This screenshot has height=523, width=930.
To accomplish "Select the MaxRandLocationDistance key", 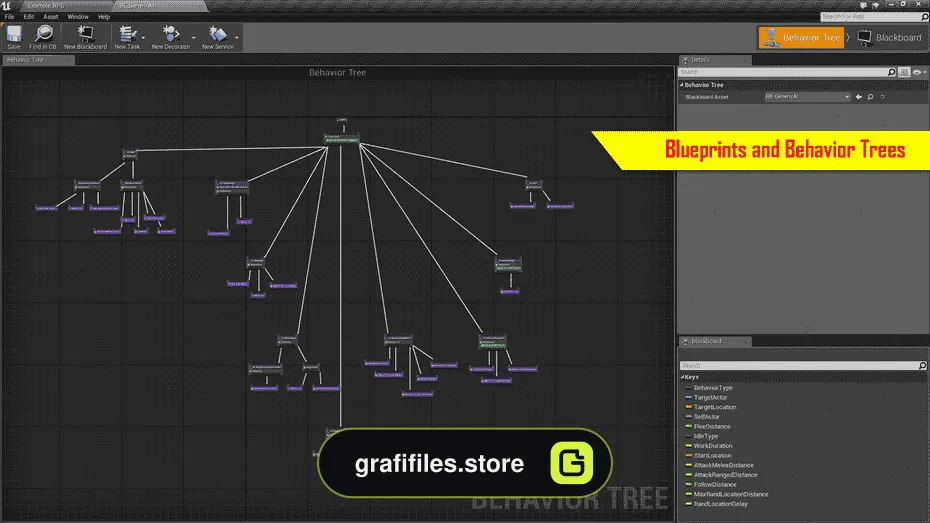I will 731,495.
